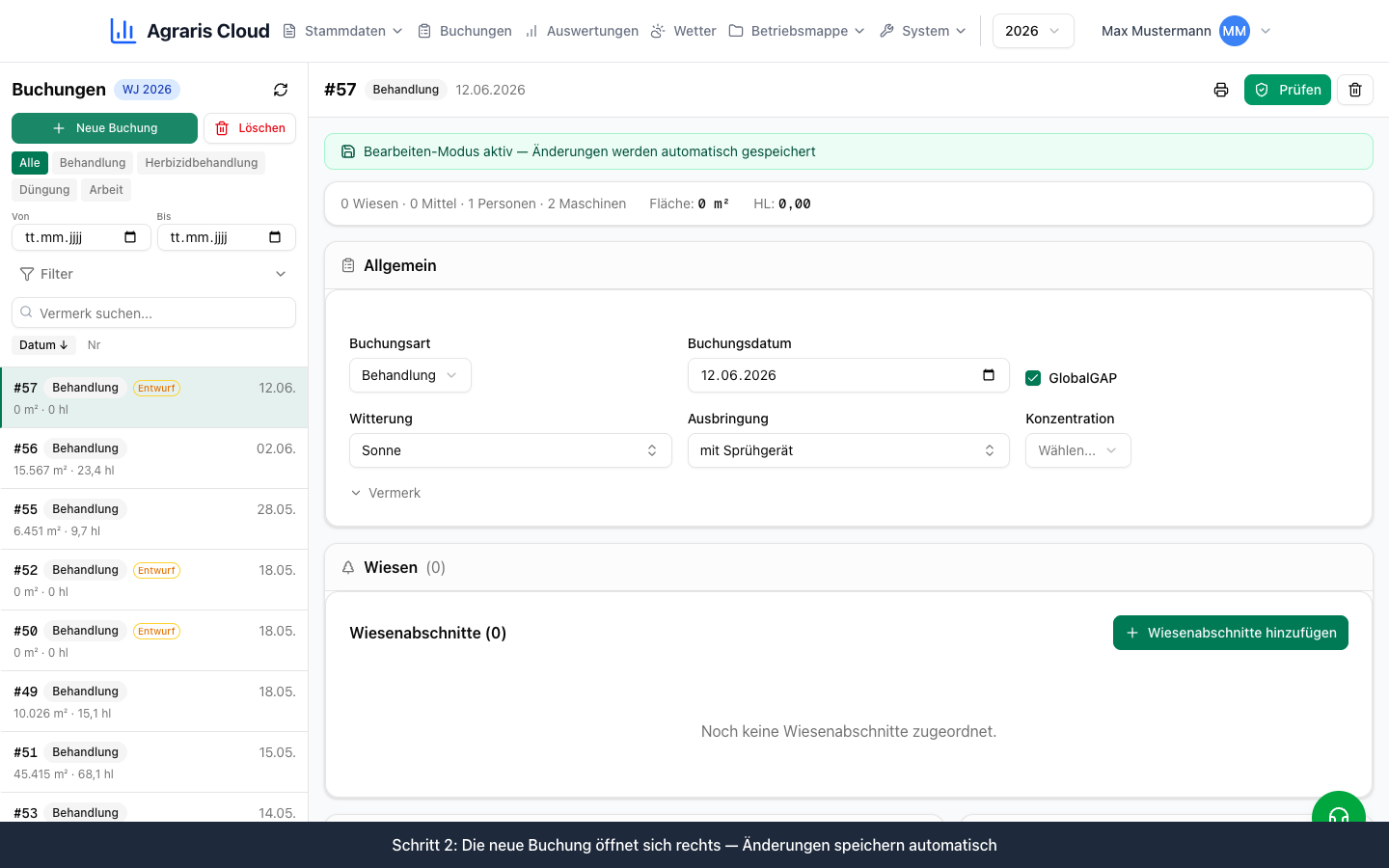
Task: Open the Stammdaten menu
Action: click(342, 31)
